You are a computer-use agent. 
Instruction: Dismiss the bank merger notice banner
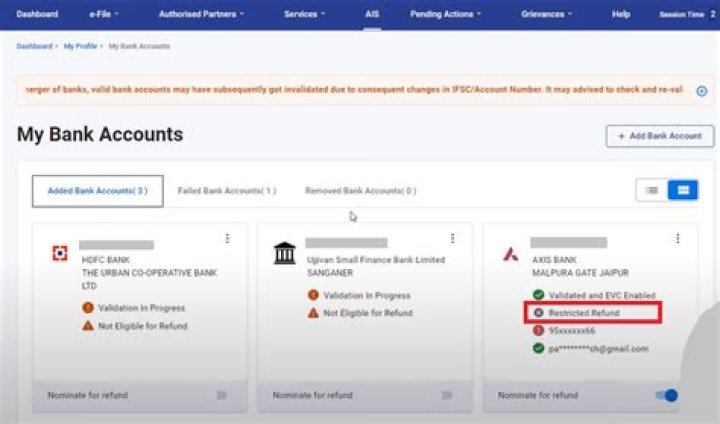(702, 90)
